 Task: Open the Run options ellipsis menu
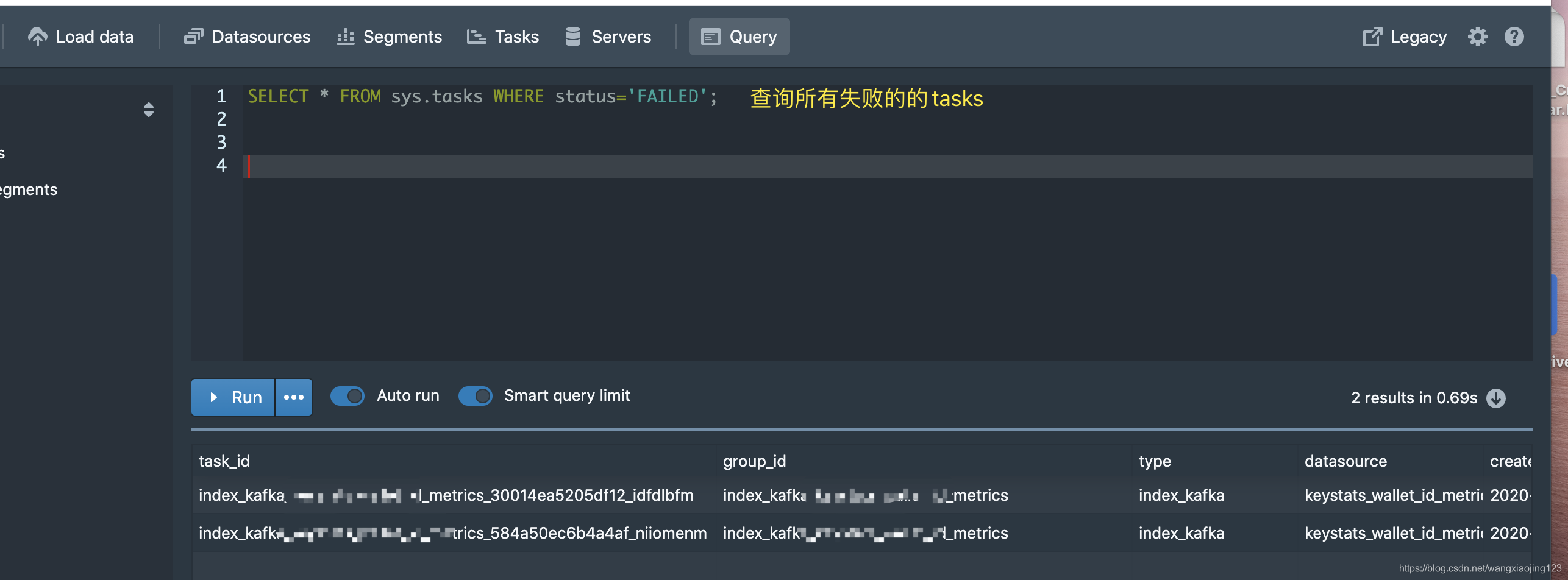[x=294, y=397]
